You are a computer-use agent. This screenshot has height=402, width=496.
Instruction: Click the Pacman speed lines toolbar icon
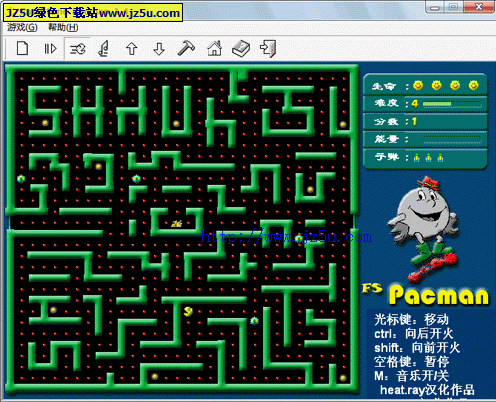[77, 49]
